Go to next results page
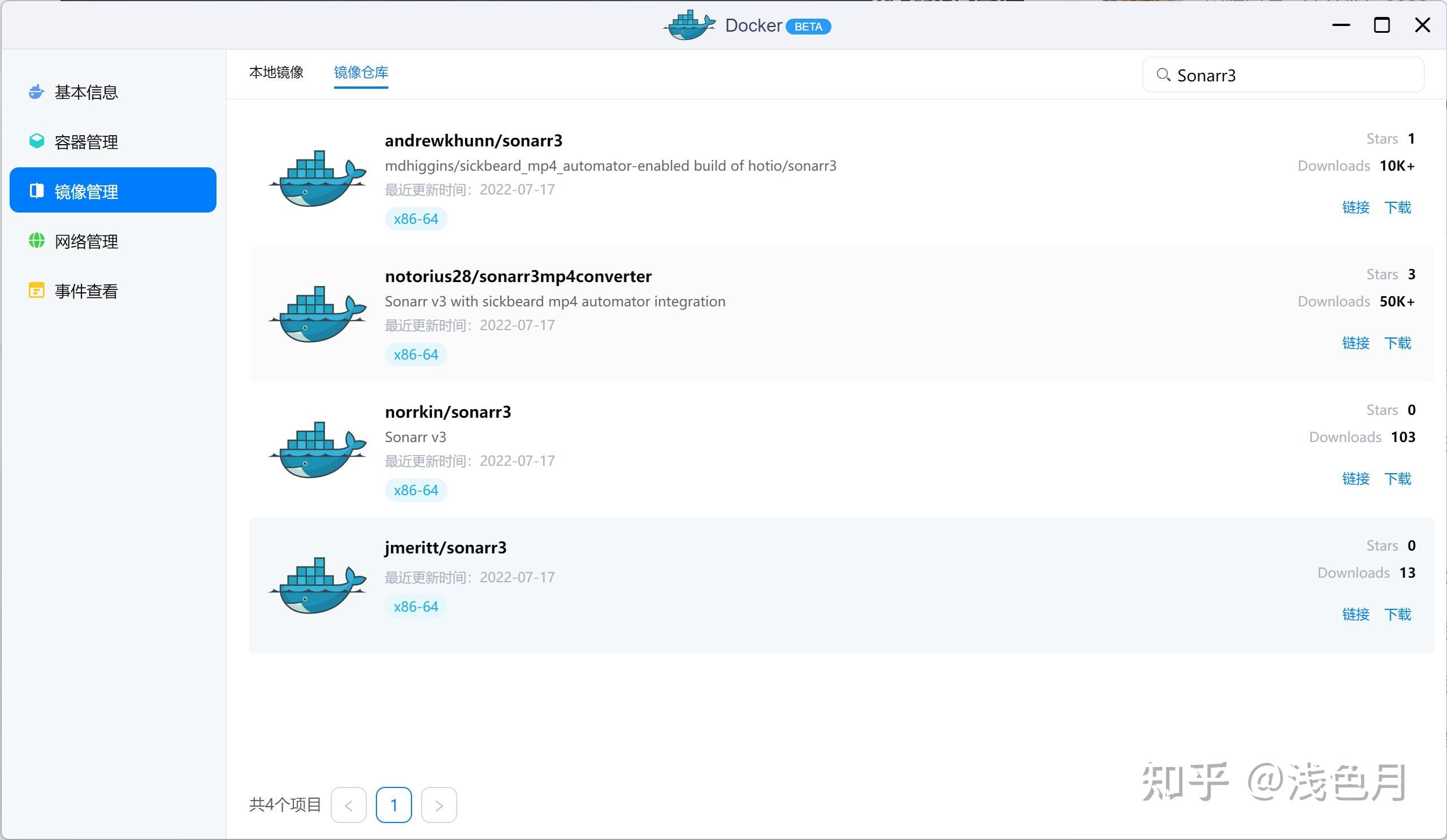This screenshot has width=1447, height=840. [x=439, y=805]
